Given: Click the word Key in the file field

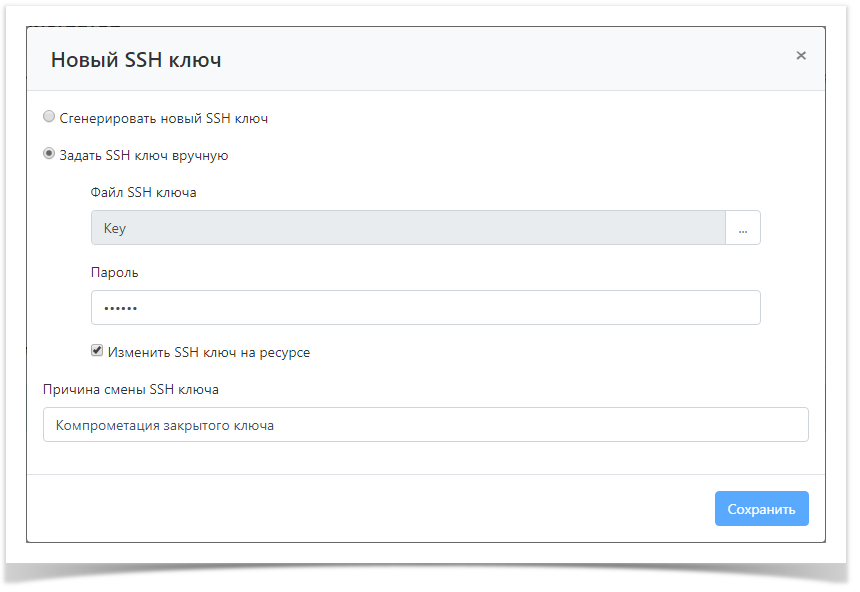Looking at the screenshot, I should click(x=115, y=228).
